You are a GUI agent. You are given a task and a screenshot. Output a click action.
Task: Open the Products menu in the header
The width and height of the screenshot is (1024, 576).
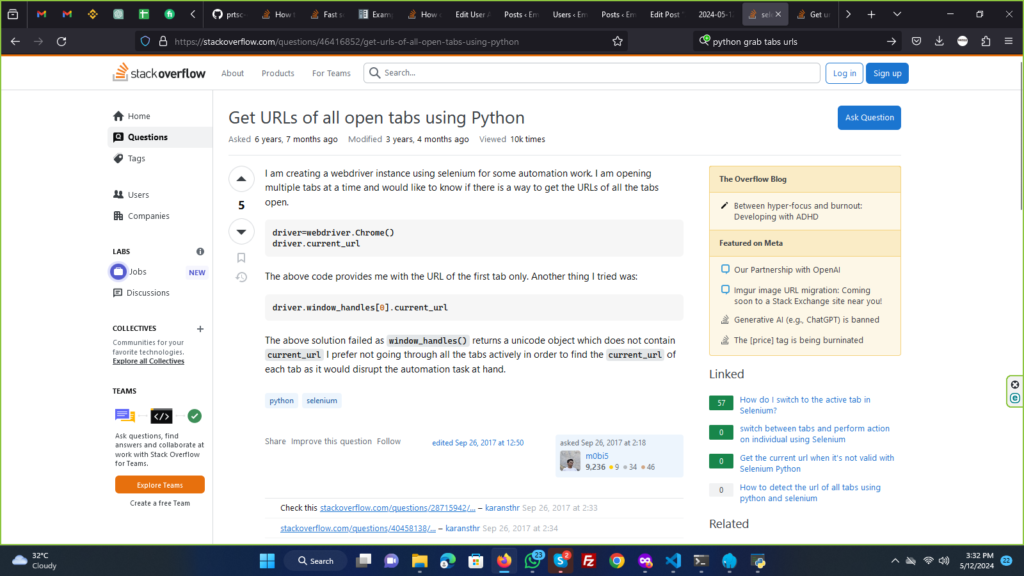[278, 73]
